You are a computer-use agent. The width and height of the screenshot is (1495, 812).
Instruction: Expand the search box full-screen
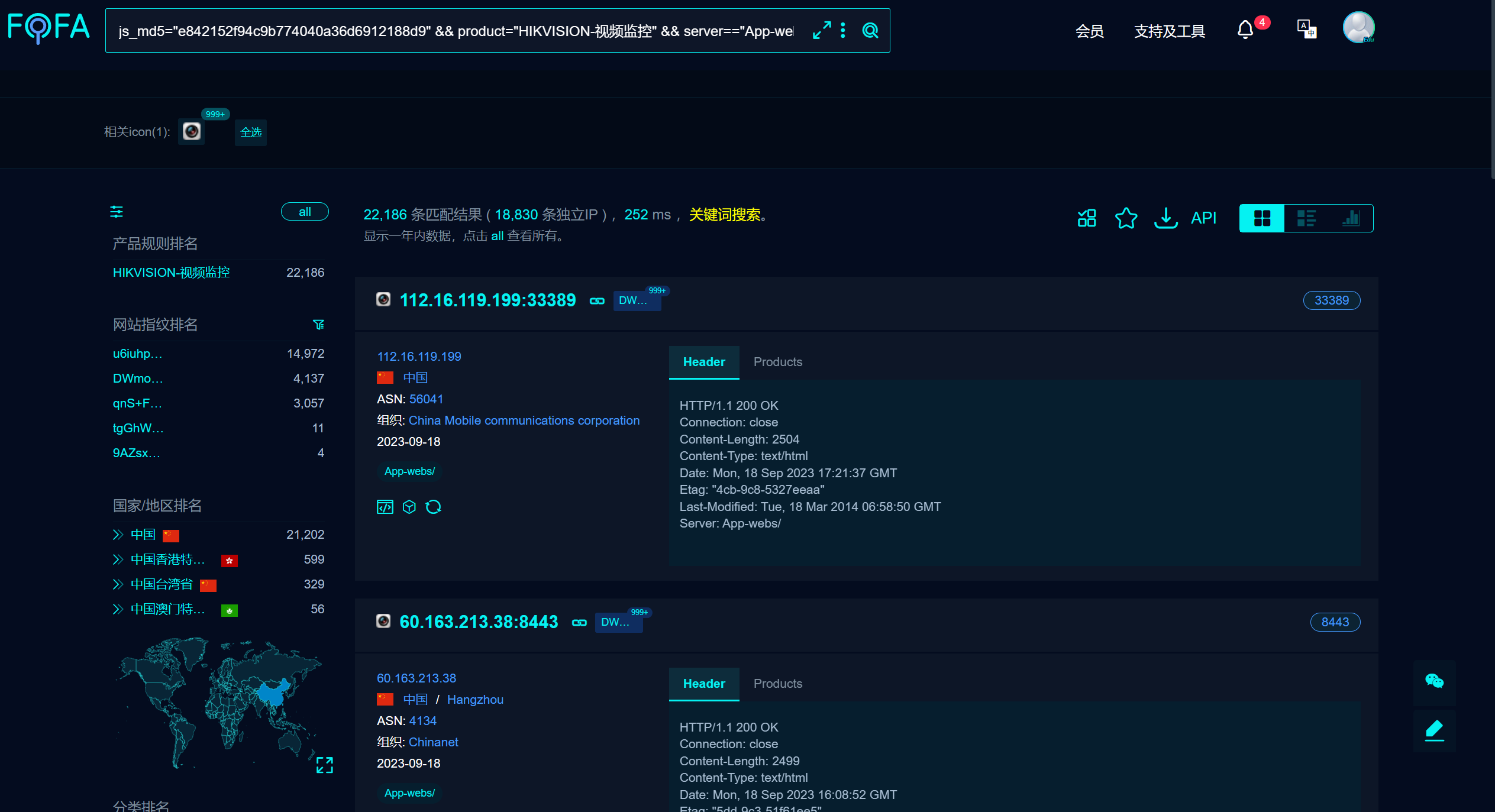[x=821, y=31]
